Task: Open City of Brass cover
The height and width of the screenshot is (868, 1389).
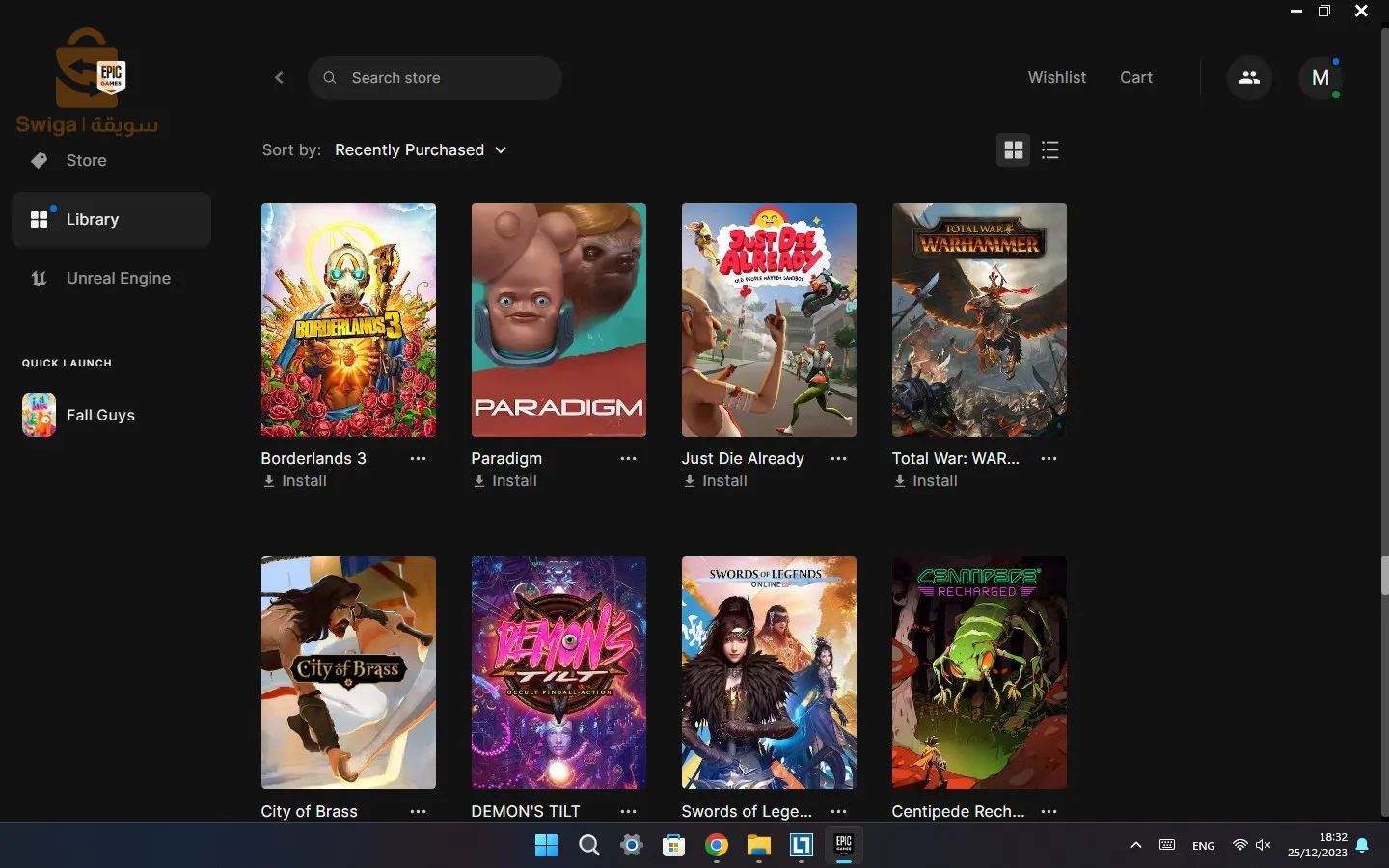Action: pyautogui.click(x=348, y=672)
